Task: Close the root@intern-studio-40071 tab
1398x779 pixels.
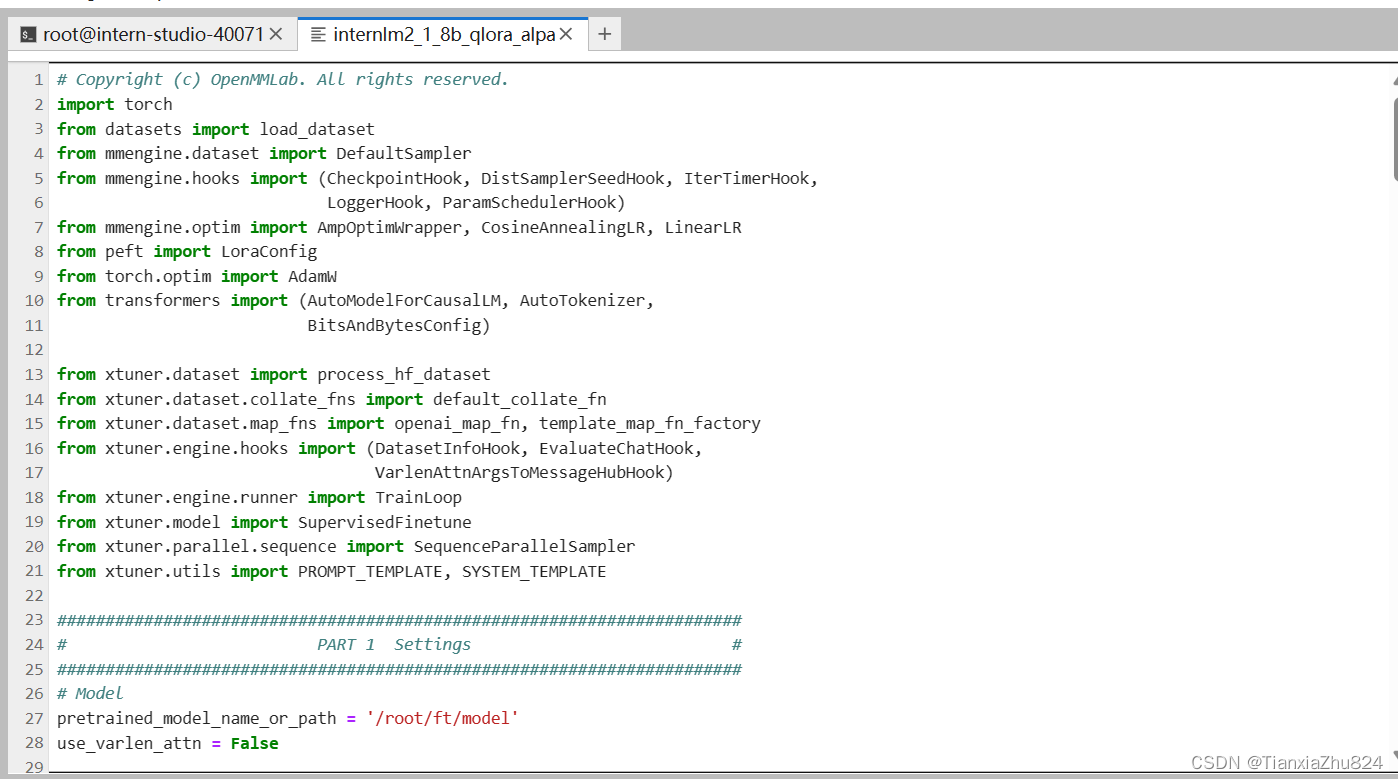Action: pos(277,32)
